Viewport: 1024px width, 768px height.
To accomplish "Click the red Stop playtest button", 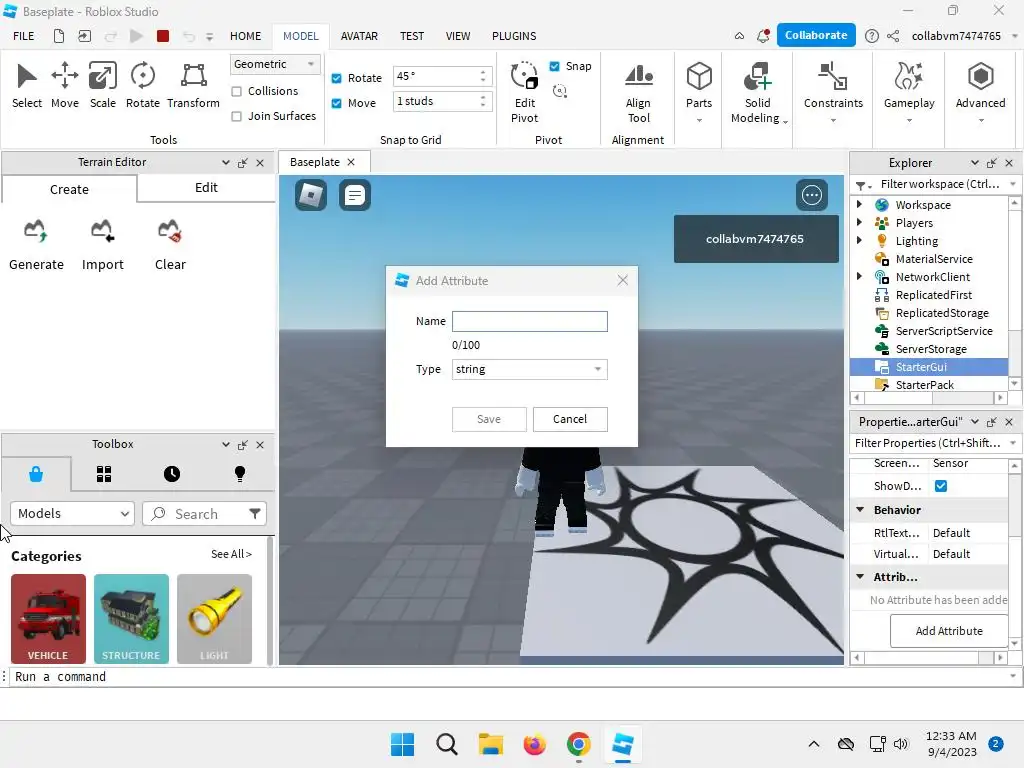I will click(x=163, y=36).
